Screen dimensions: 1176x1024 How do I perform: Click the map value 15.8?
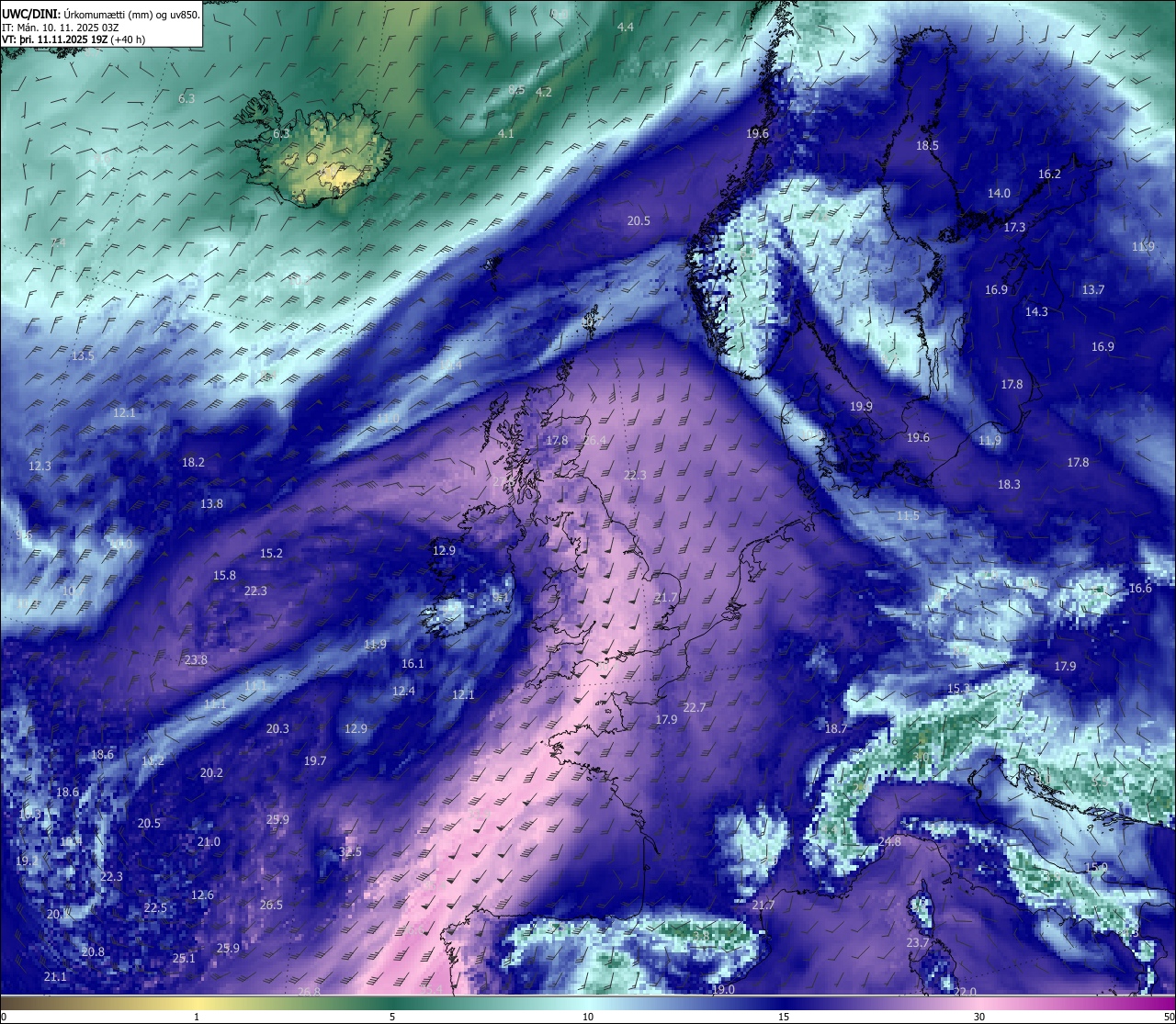[225, 575]
